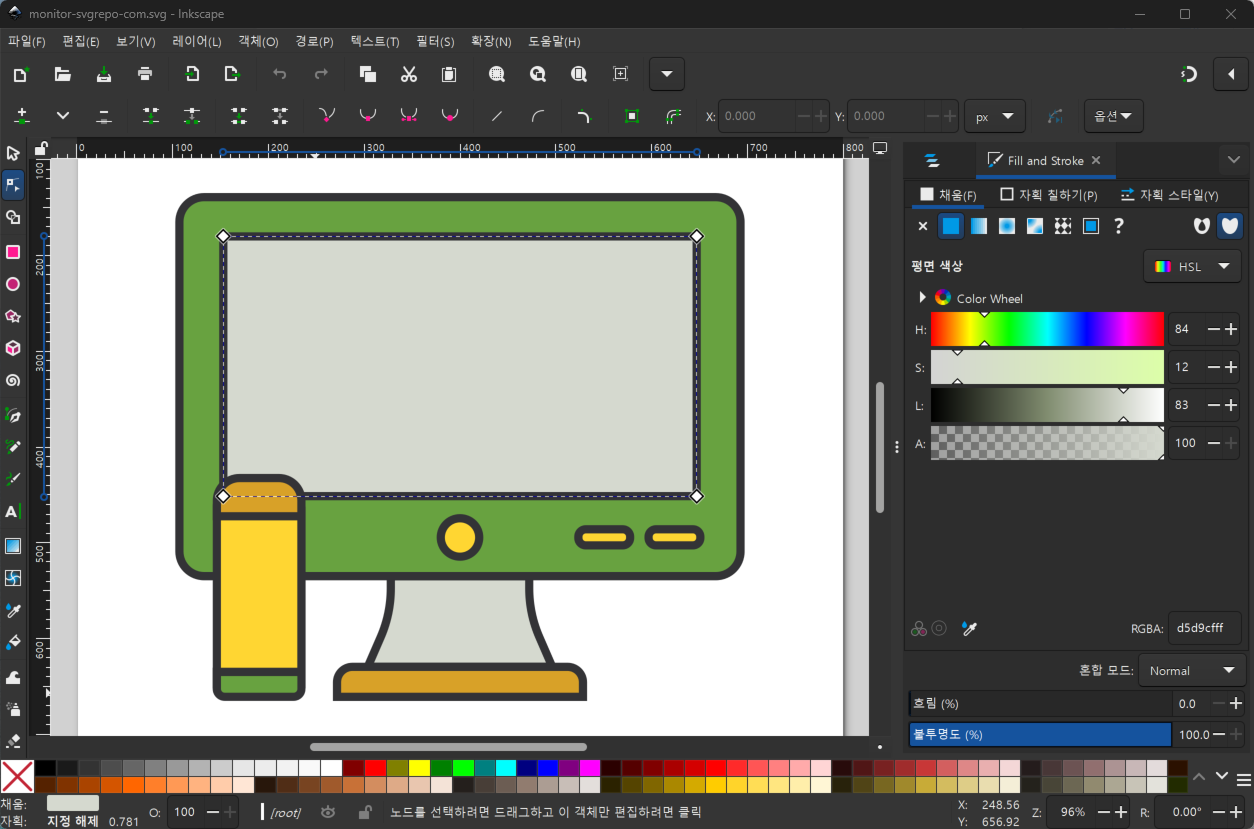This screenshot has width=1254, height=829.
Task: Zoom to fit selection
Action: coord(497,74)
